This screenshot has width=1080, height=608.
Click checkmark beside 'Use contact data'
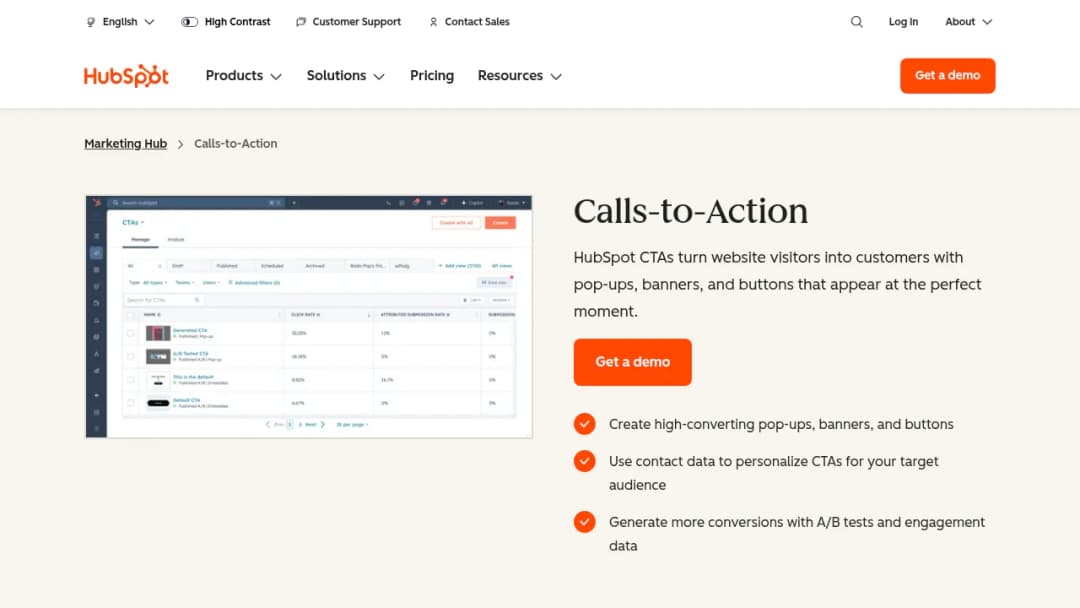(x=584, y=461)
